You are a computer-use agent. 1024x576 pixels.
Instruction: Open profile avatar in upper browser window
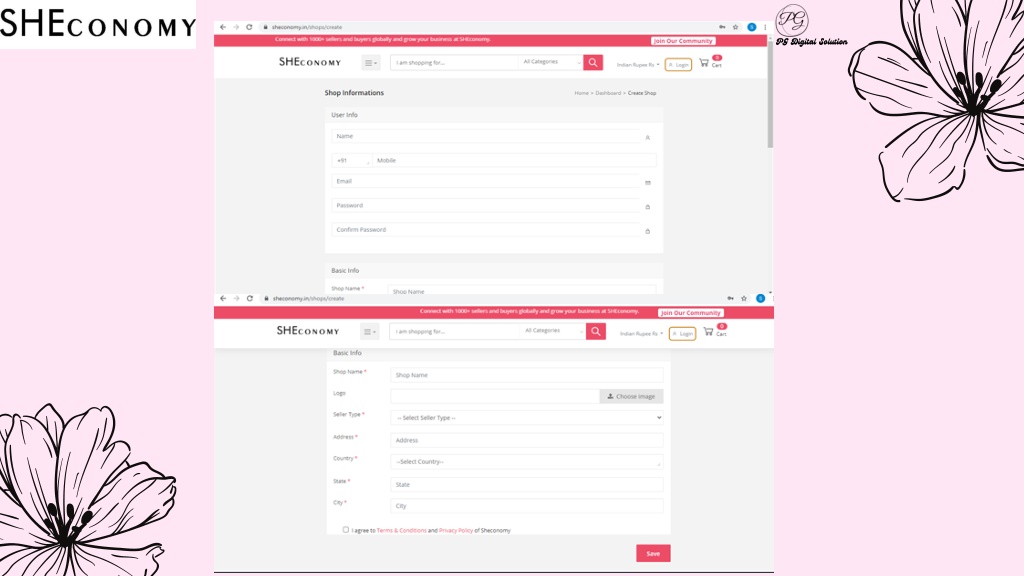[752, 27]
